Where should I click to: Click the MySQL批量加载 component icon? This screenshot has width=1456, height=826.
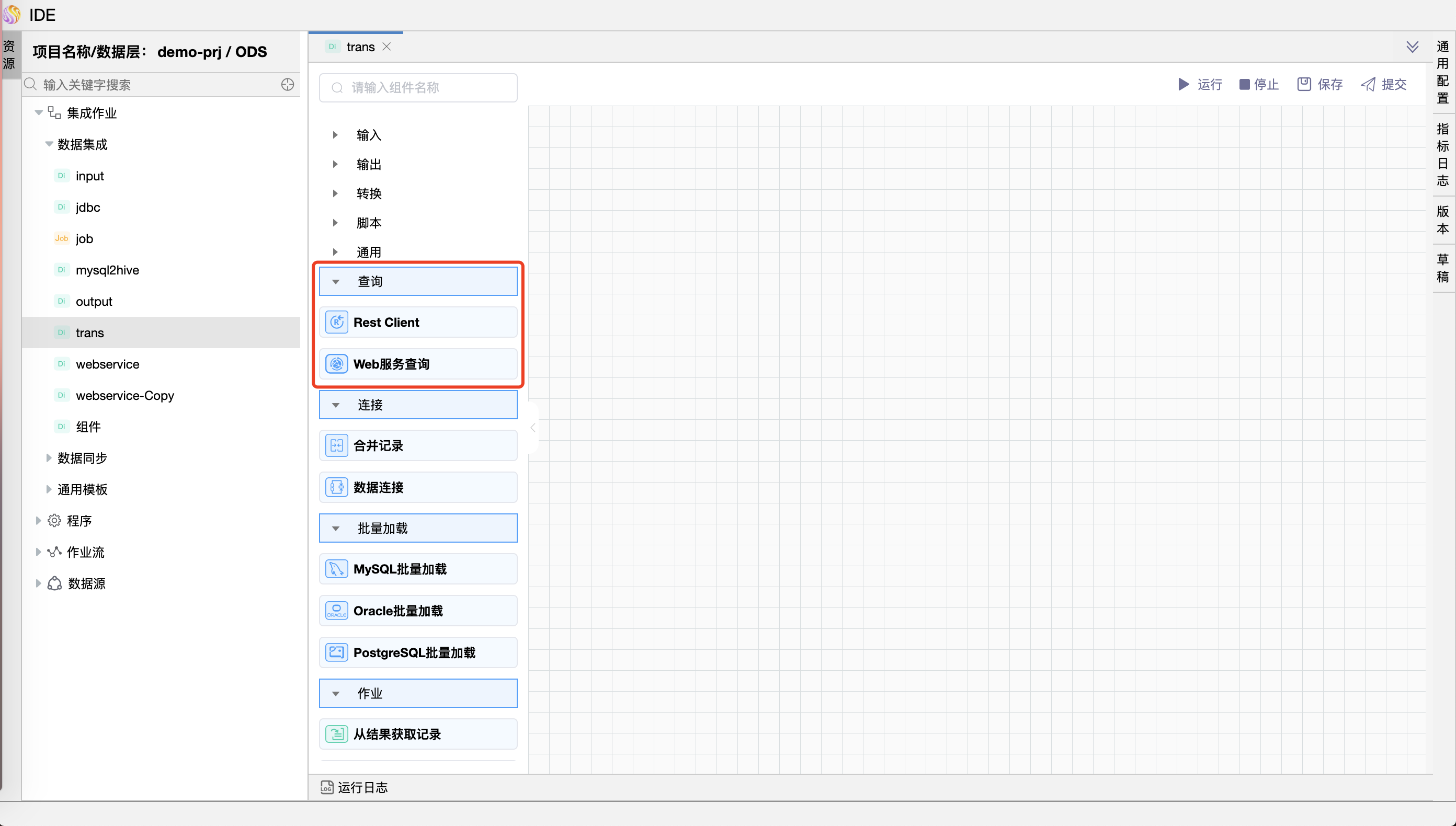coord(336,569)
